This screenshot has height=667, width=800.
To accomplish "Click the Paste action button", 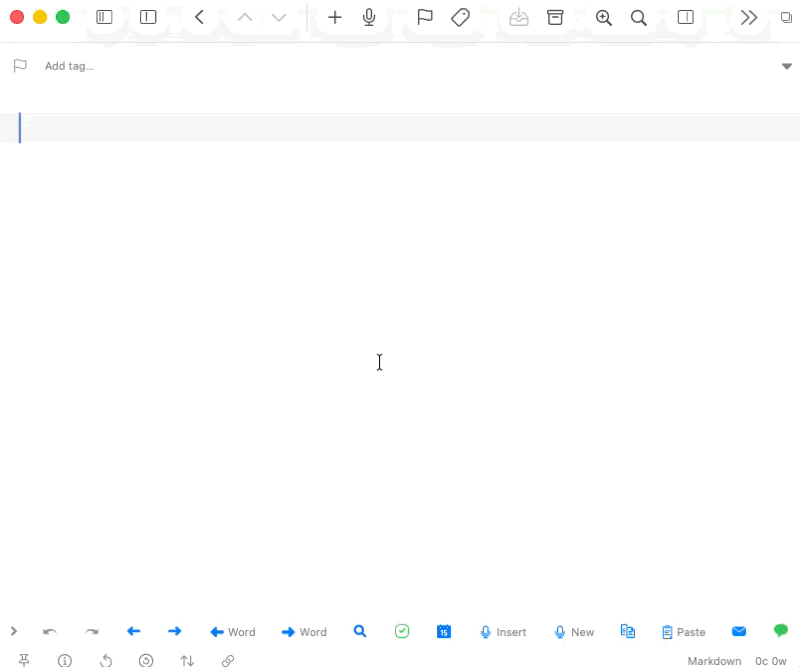I will click(684, 632).
